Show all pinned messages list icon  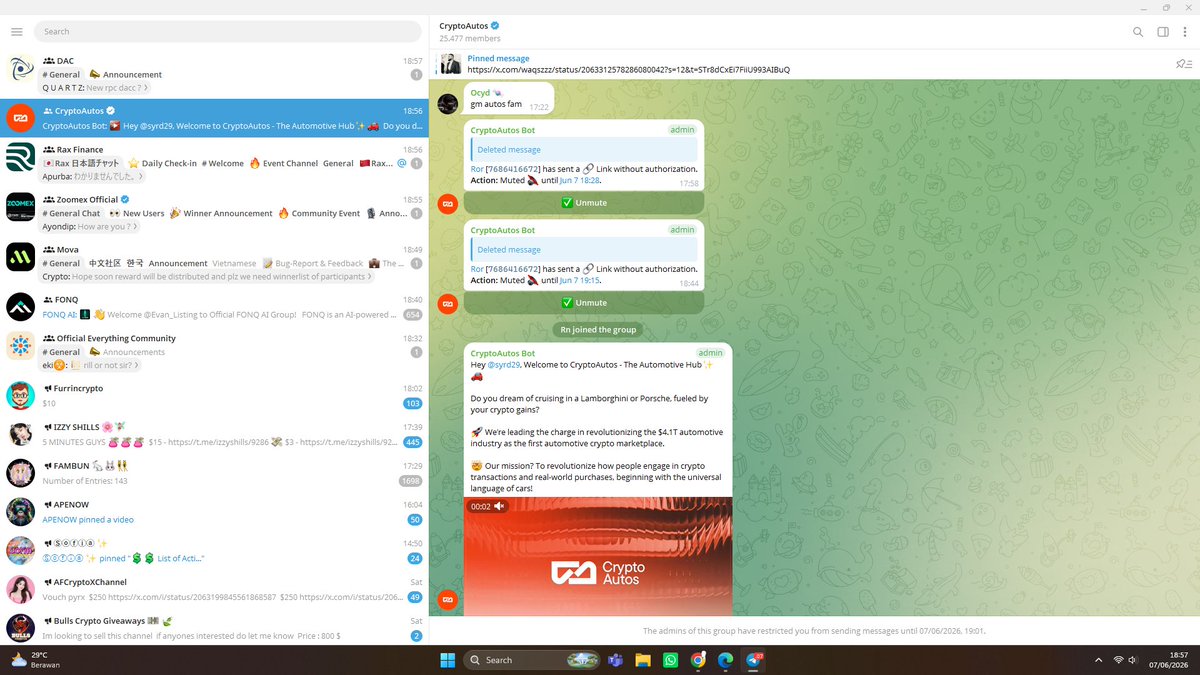pyautogui.click(x=1183, y=64)
